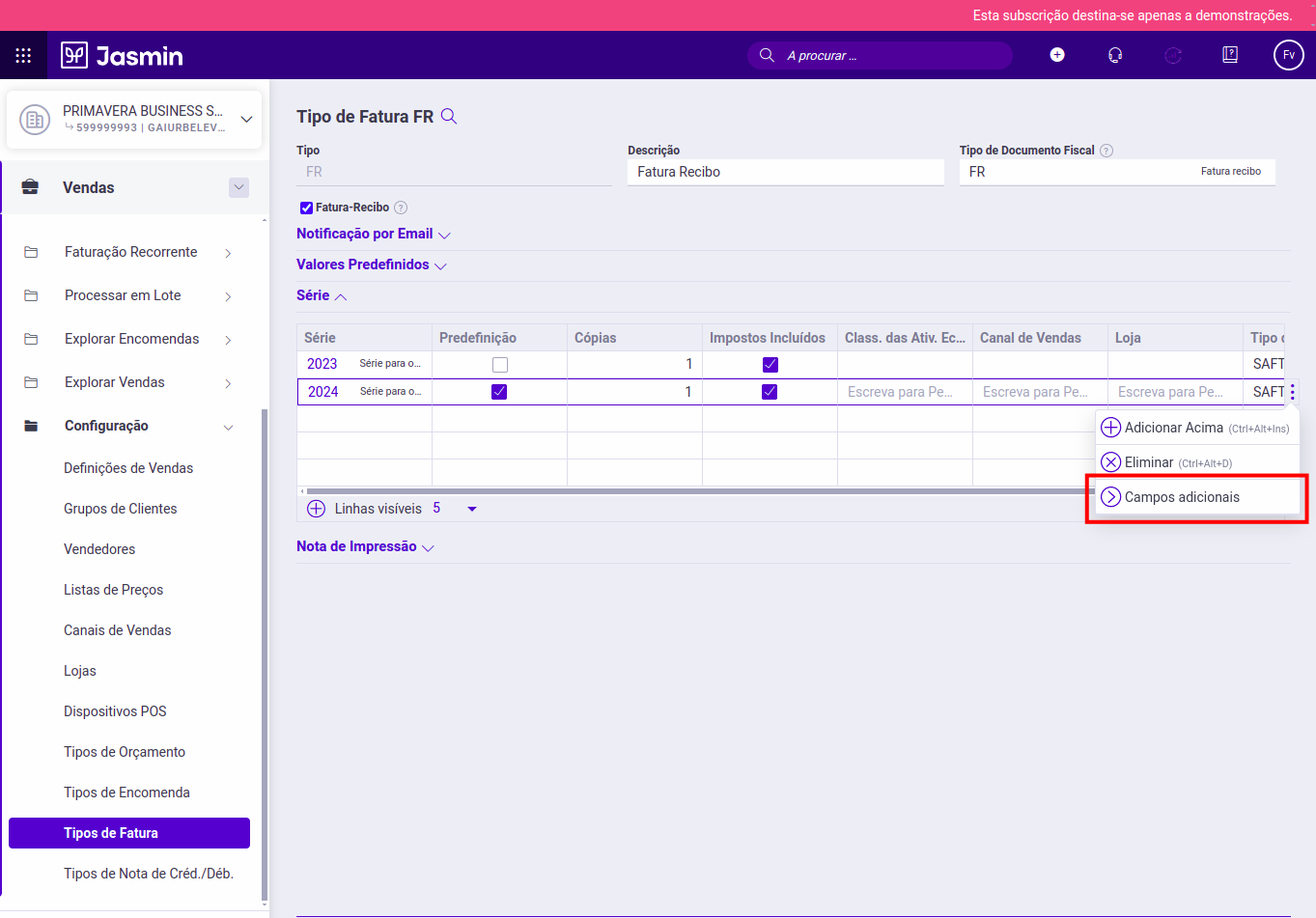Open the apps grid launcher

[x=23, y=55]
